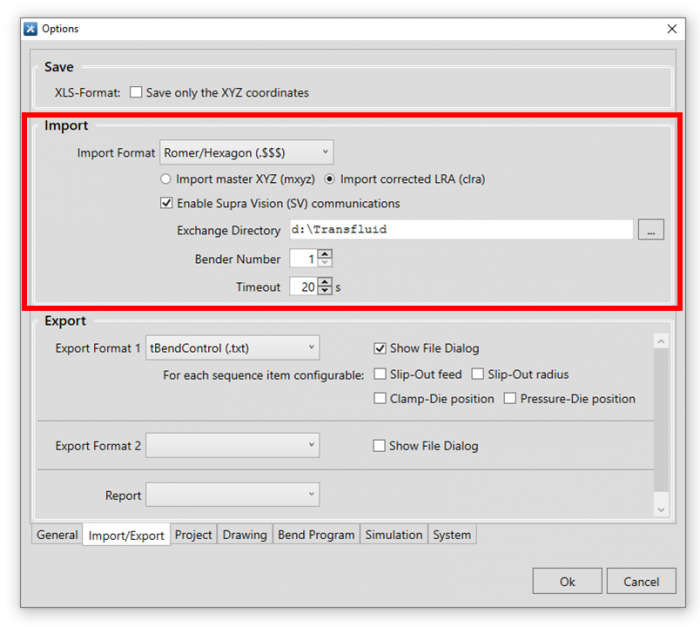This screenshot has width=700, height=627.
Task: Select Import master XYZ (mxyz) option
Action: (x=166, y=179)
